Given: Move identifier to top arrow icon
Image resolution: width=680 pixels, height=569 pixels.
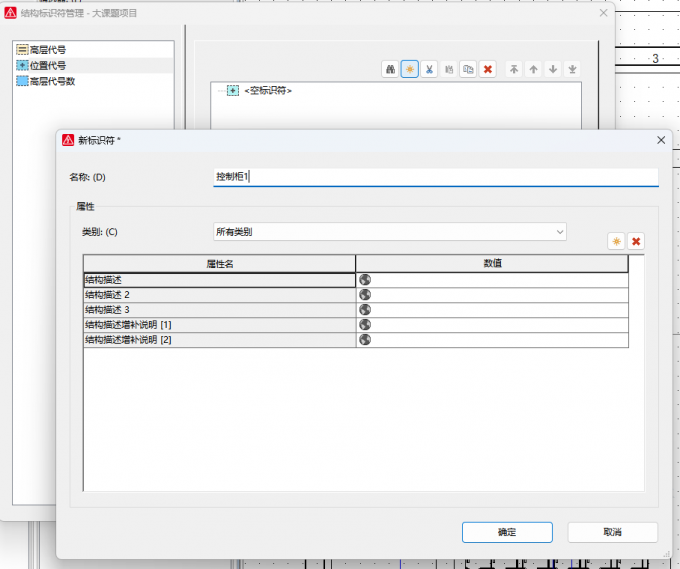Looking at the screenshot, I should click(x=514, y=69).
